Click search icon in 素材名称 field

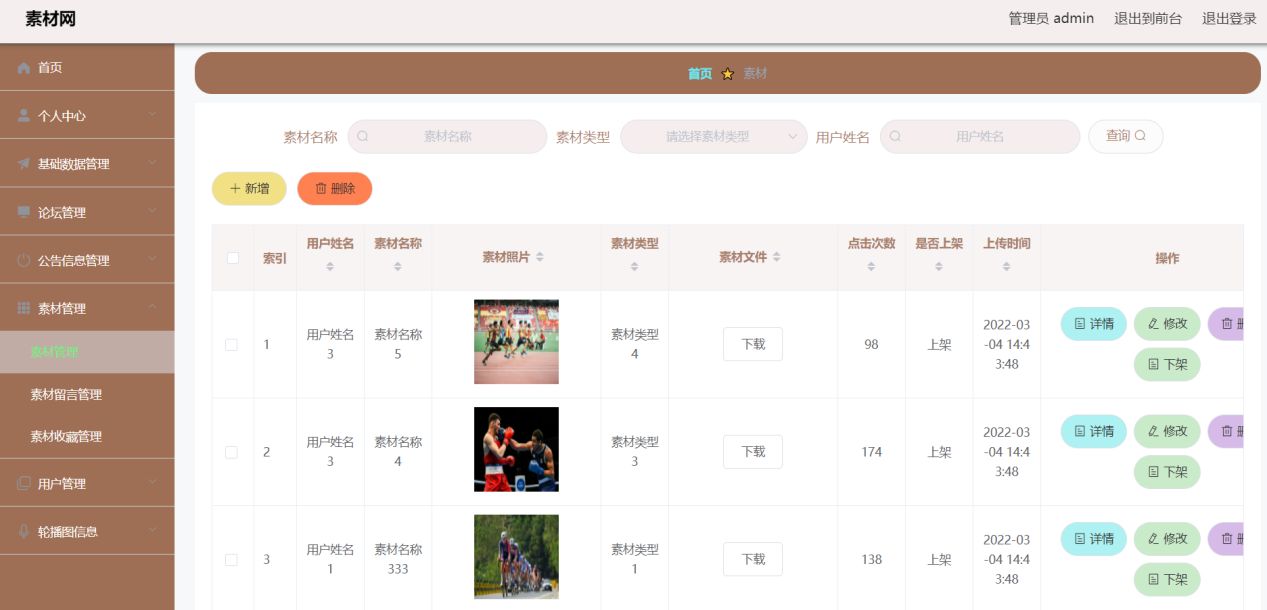(362, 136)
